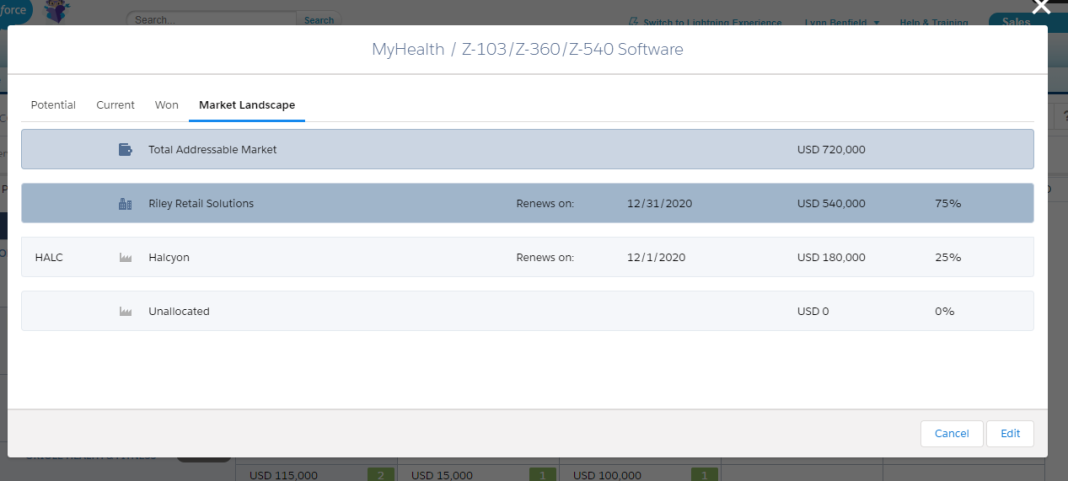
Task: Click the dialog title MyHealth / Z-103/Z-360/Z-540 Software
Action: tap(527, 49)
